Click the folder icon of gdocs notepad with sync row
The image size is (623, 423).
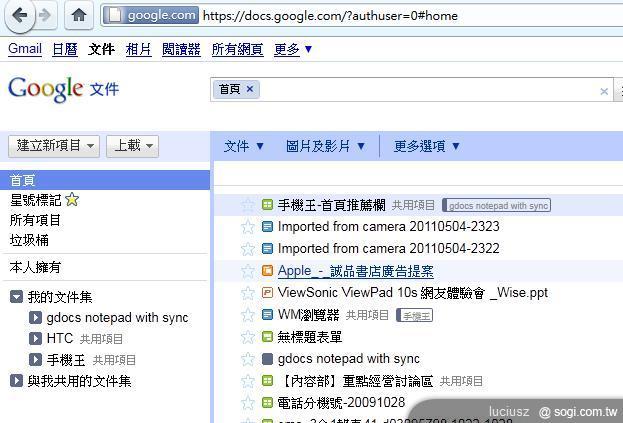point(267,359)
